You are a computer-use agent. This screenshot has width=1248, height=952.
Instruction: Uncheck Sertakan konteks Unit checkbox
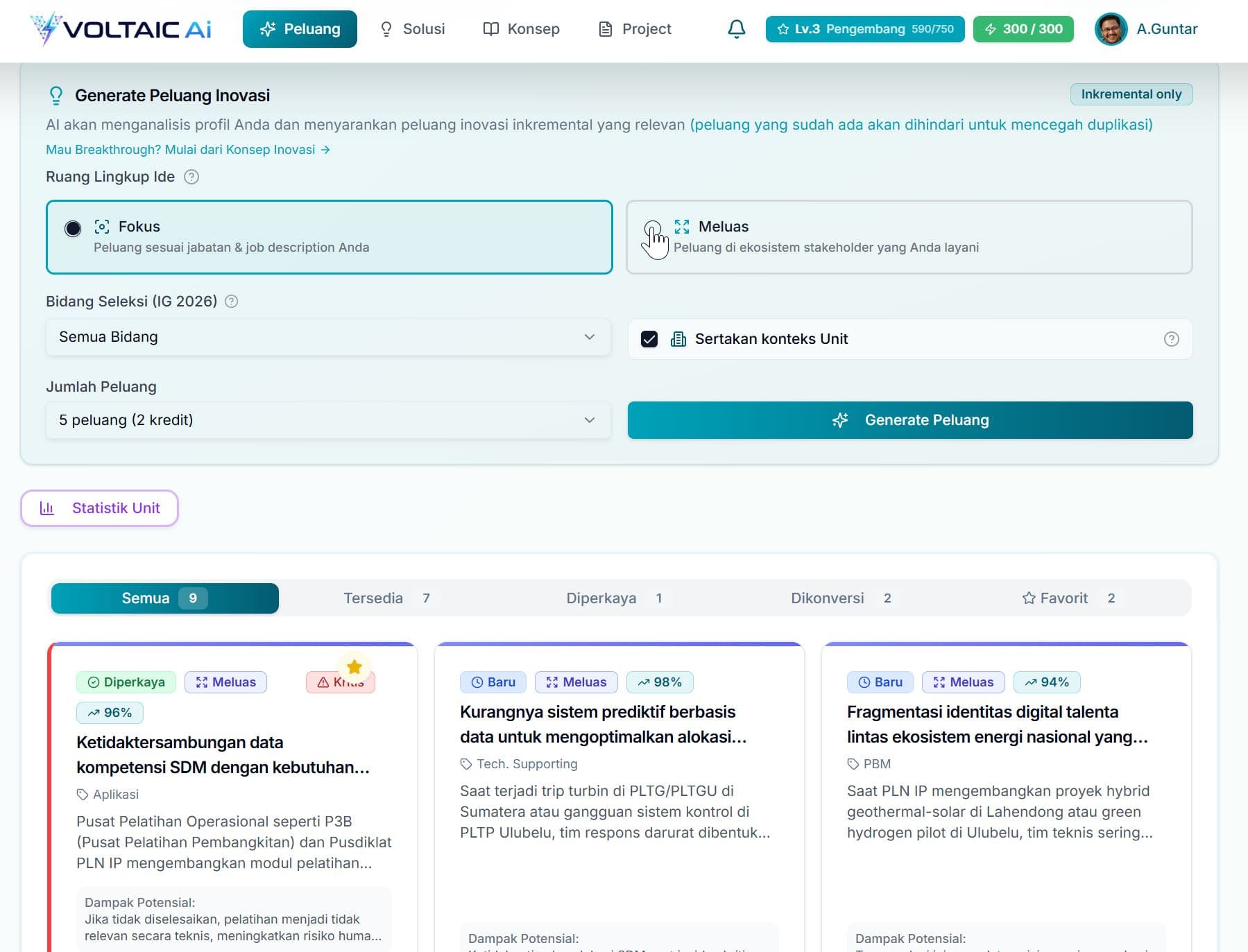[649, 339]
